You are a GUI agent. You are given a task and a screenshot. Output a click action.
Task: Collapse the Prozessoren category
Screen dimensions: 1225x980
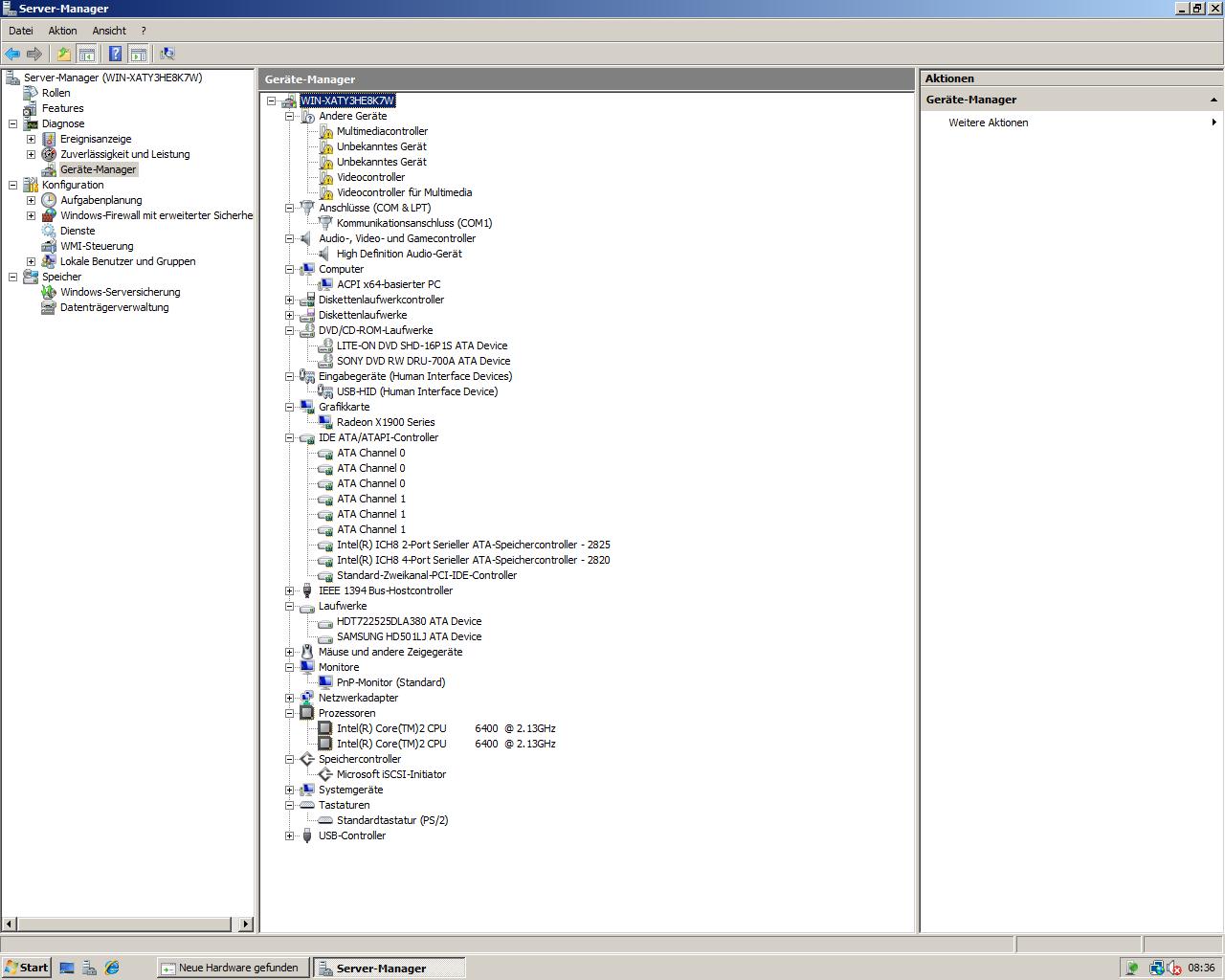[x=289, y=713]
